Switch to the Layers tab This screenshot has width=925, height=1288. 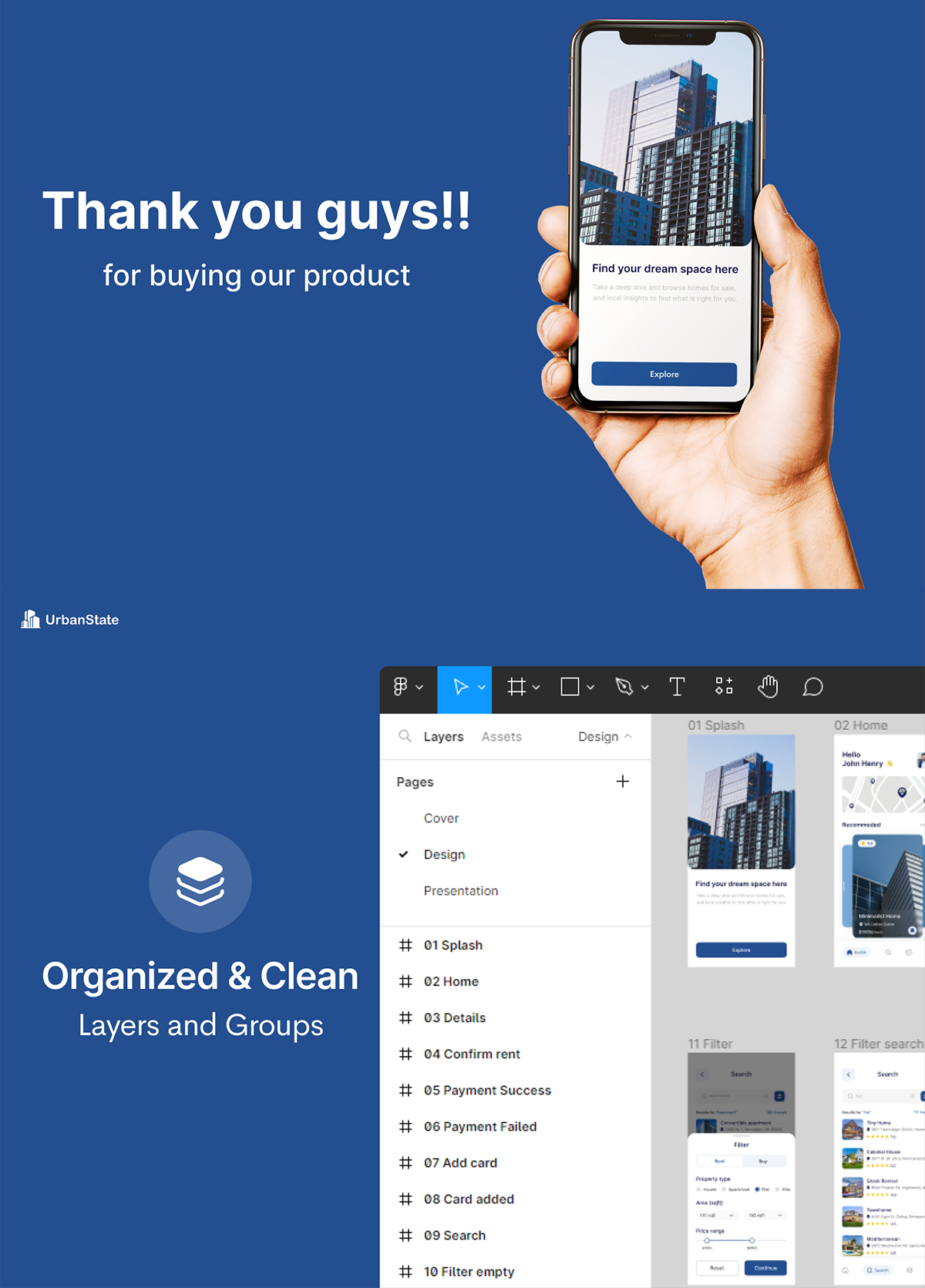point(443,737)
